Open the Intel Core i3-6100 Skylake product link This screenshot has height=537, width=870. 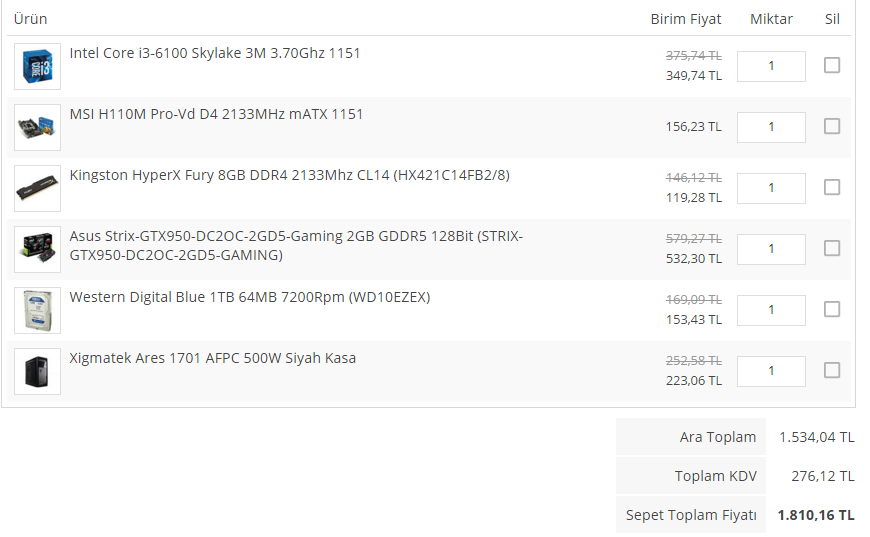coord(215,53)
